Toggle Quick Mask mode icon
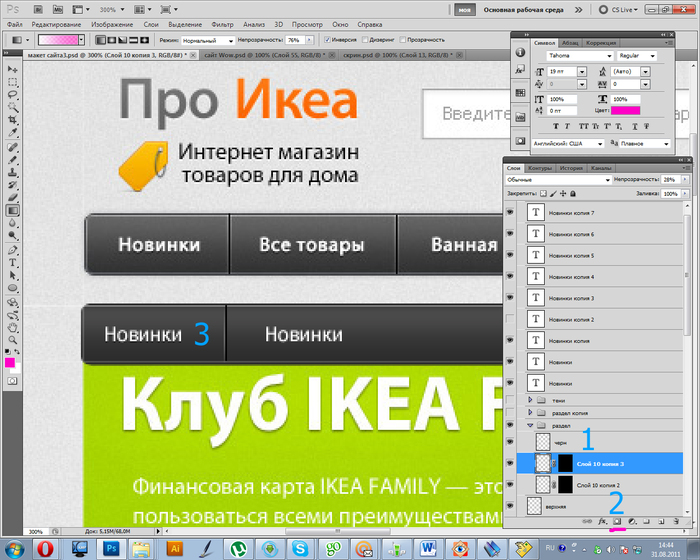This screenshot has height=560, width=700. (12, 381)
